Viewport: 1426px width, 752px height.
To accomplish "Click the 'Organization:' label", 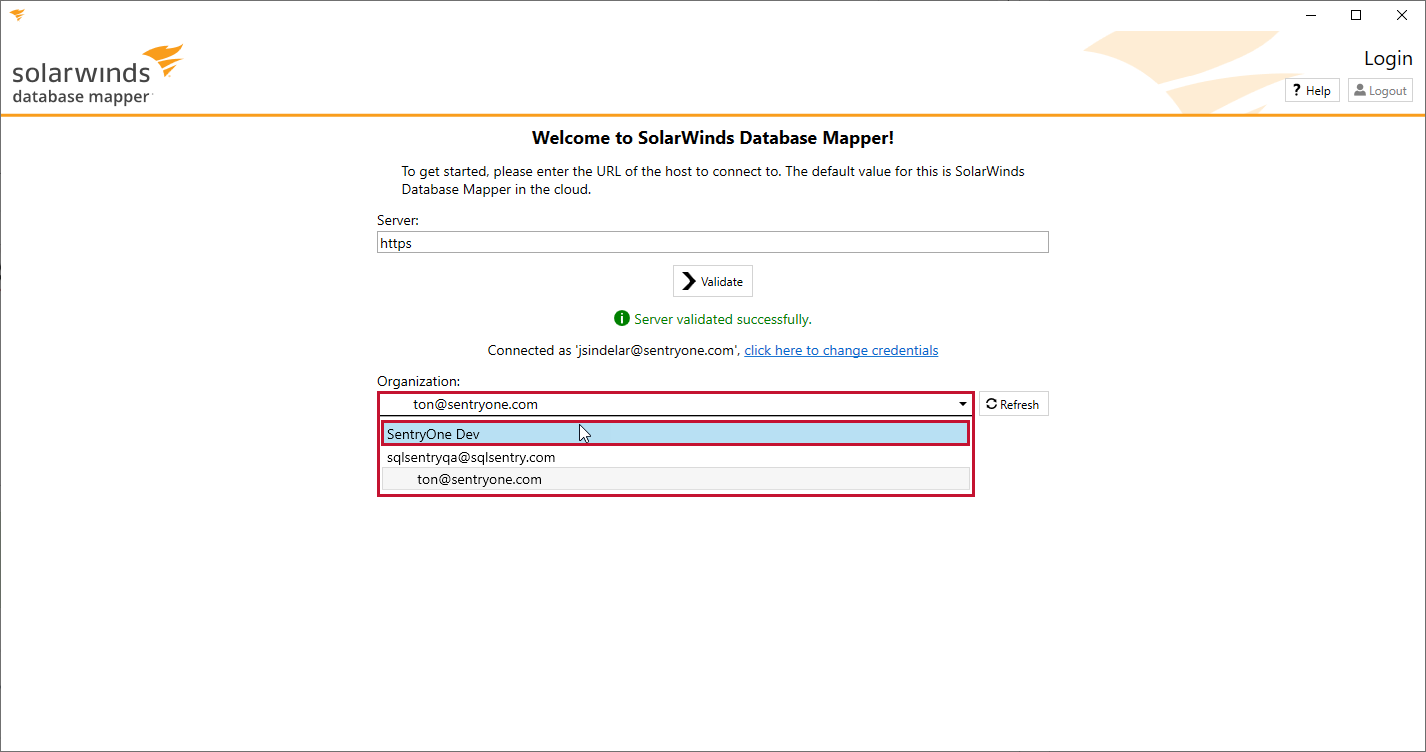I will tap(418, 381).
